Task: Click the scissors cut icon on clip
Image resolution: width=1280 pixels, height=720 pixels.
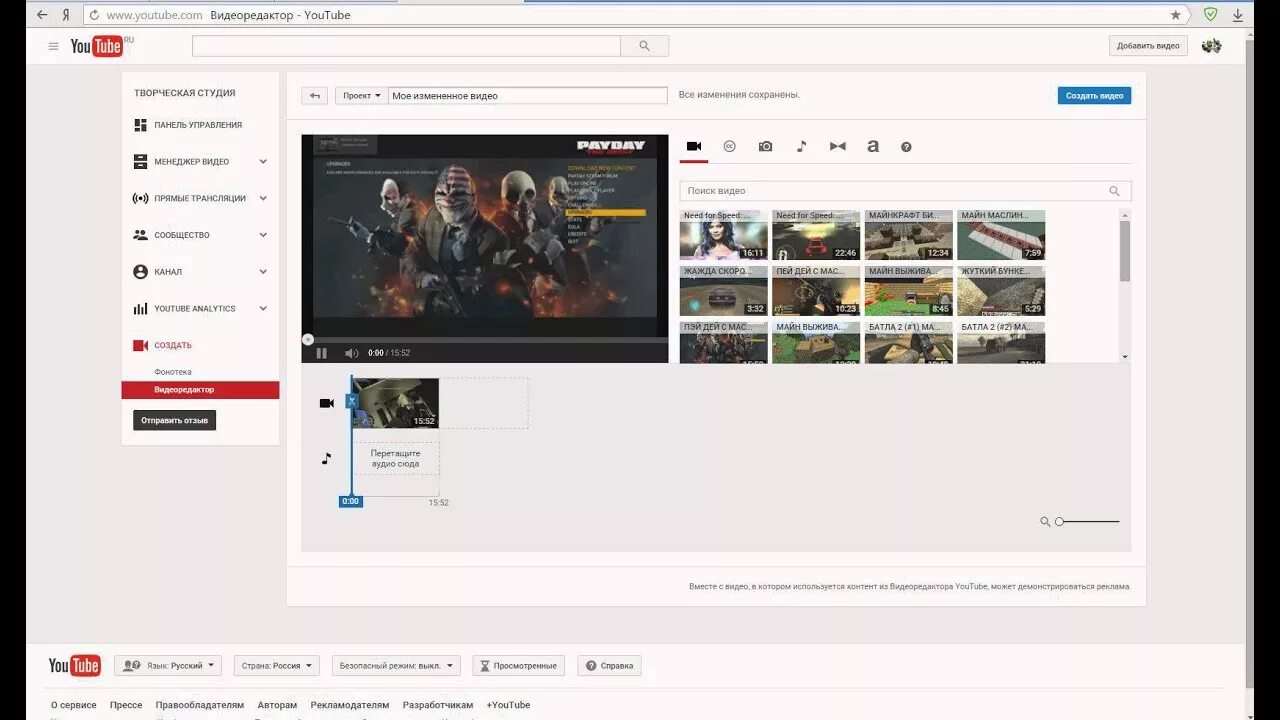Action: point(351,401)
